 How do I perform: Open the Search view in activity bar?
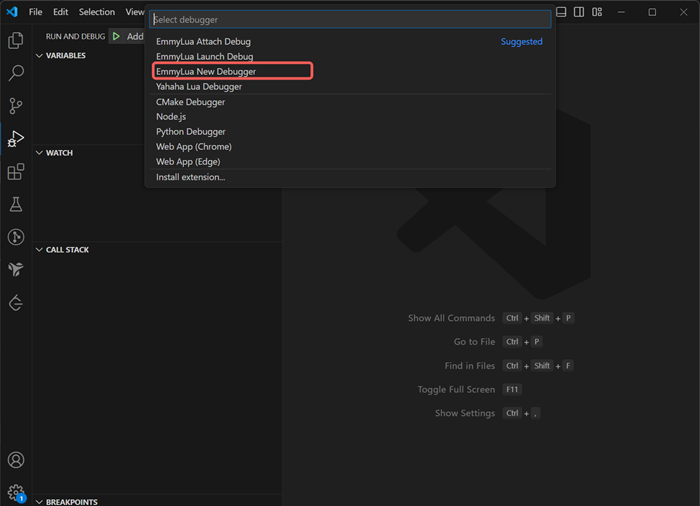[x=16, y=73]
